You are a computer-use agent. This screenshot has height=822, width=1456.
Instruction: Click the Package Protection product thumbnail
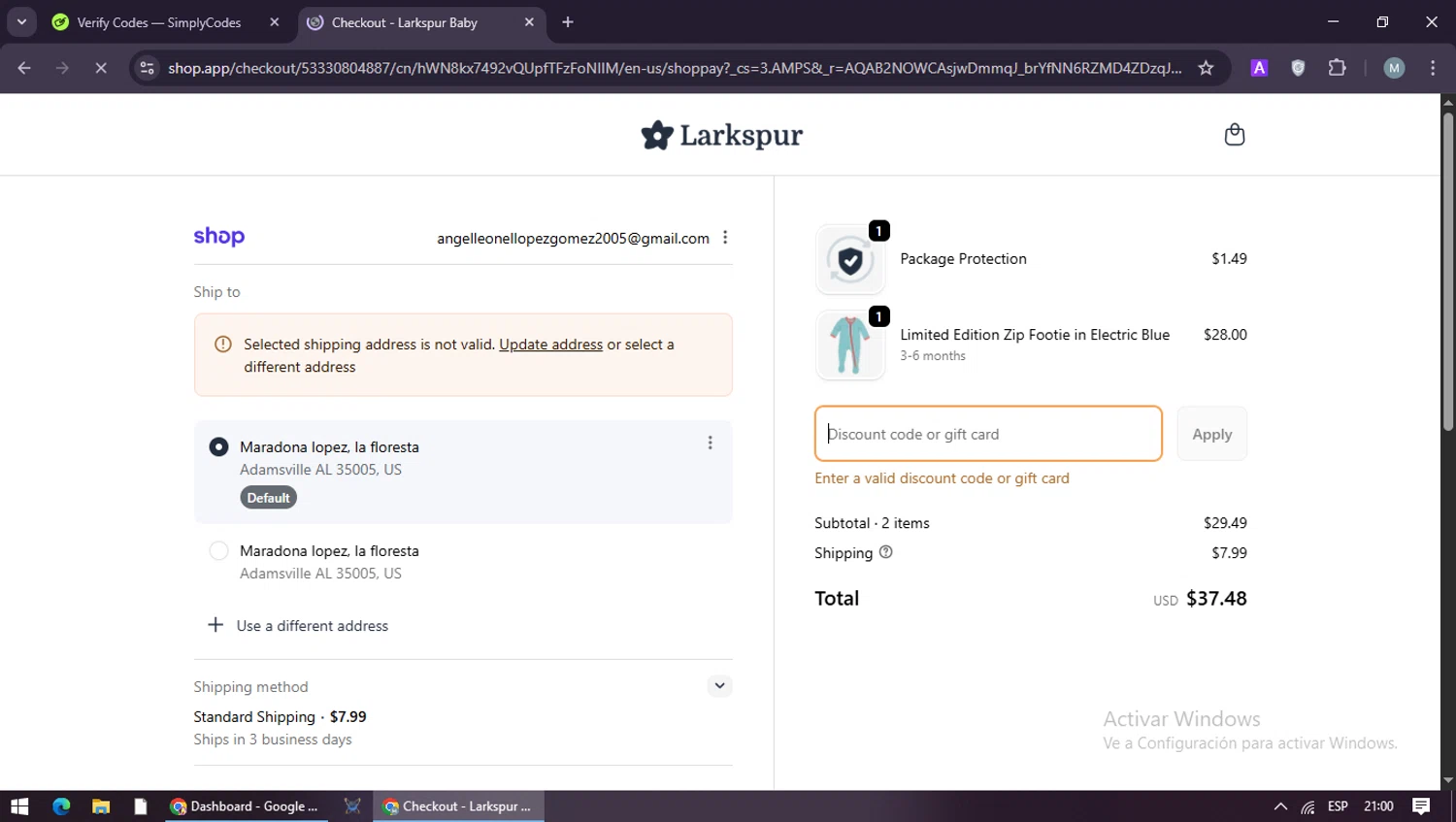coord(850,260)
